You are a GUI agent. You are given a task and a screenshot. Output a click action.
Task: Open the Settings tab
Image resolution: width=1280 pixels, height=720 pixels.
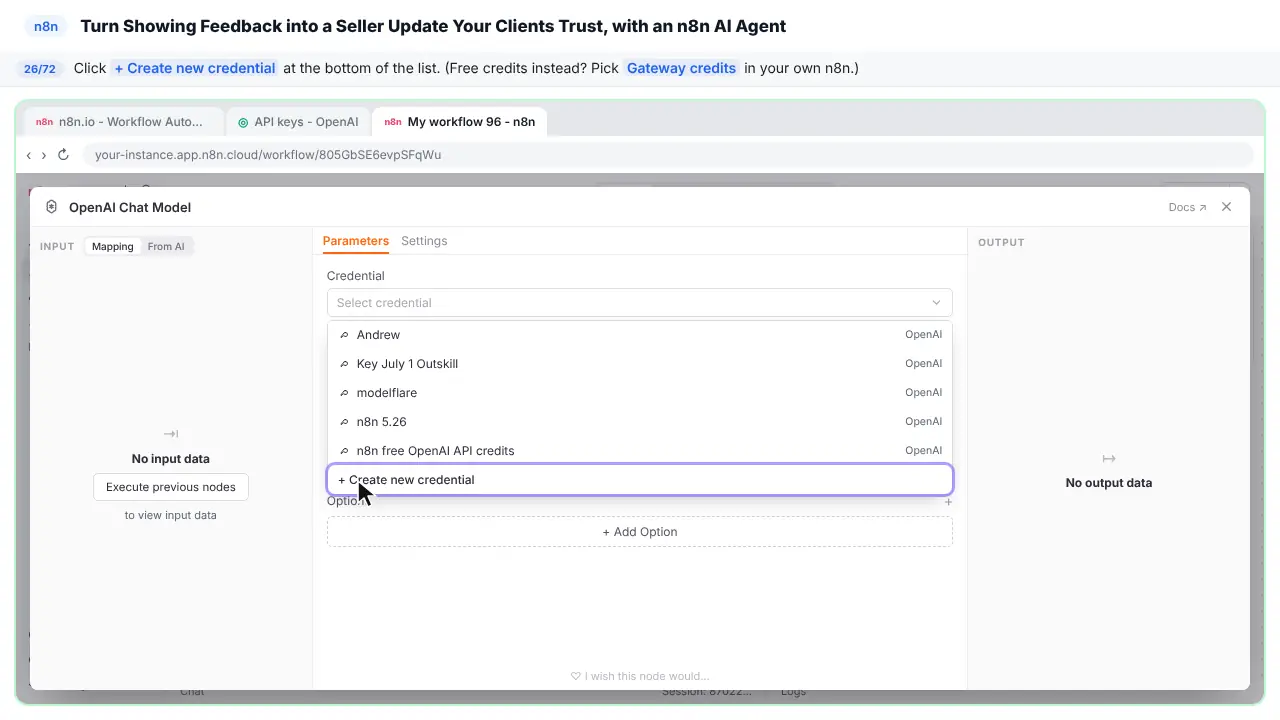point(424,241)
